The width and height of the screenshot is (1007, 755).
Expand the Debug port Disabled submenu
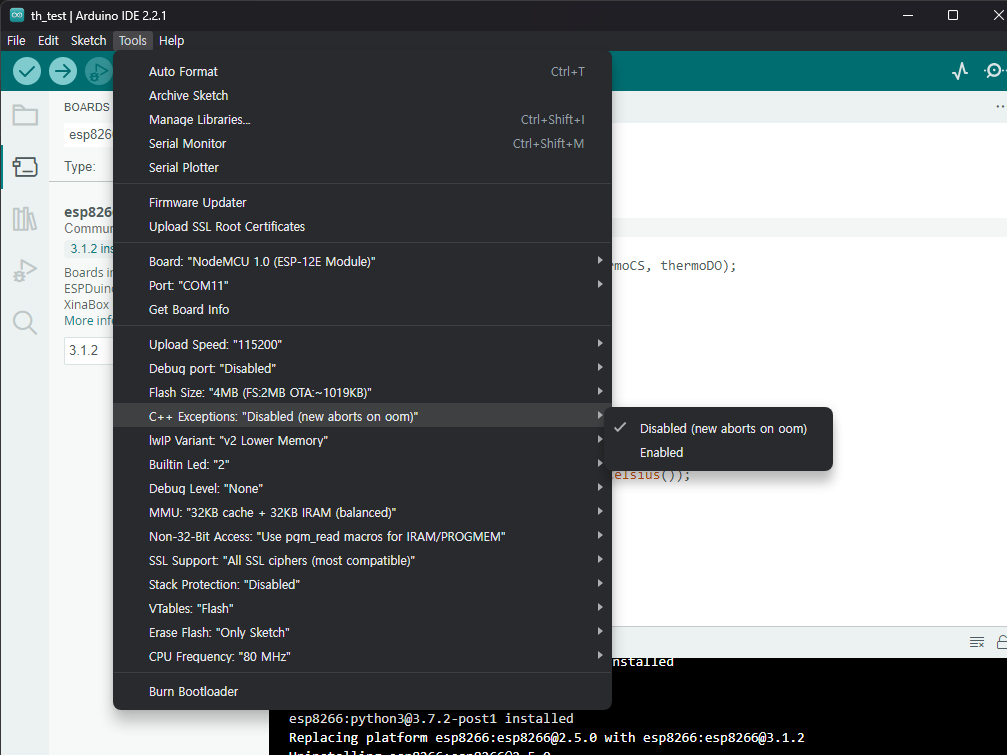[x=362, y=369]
